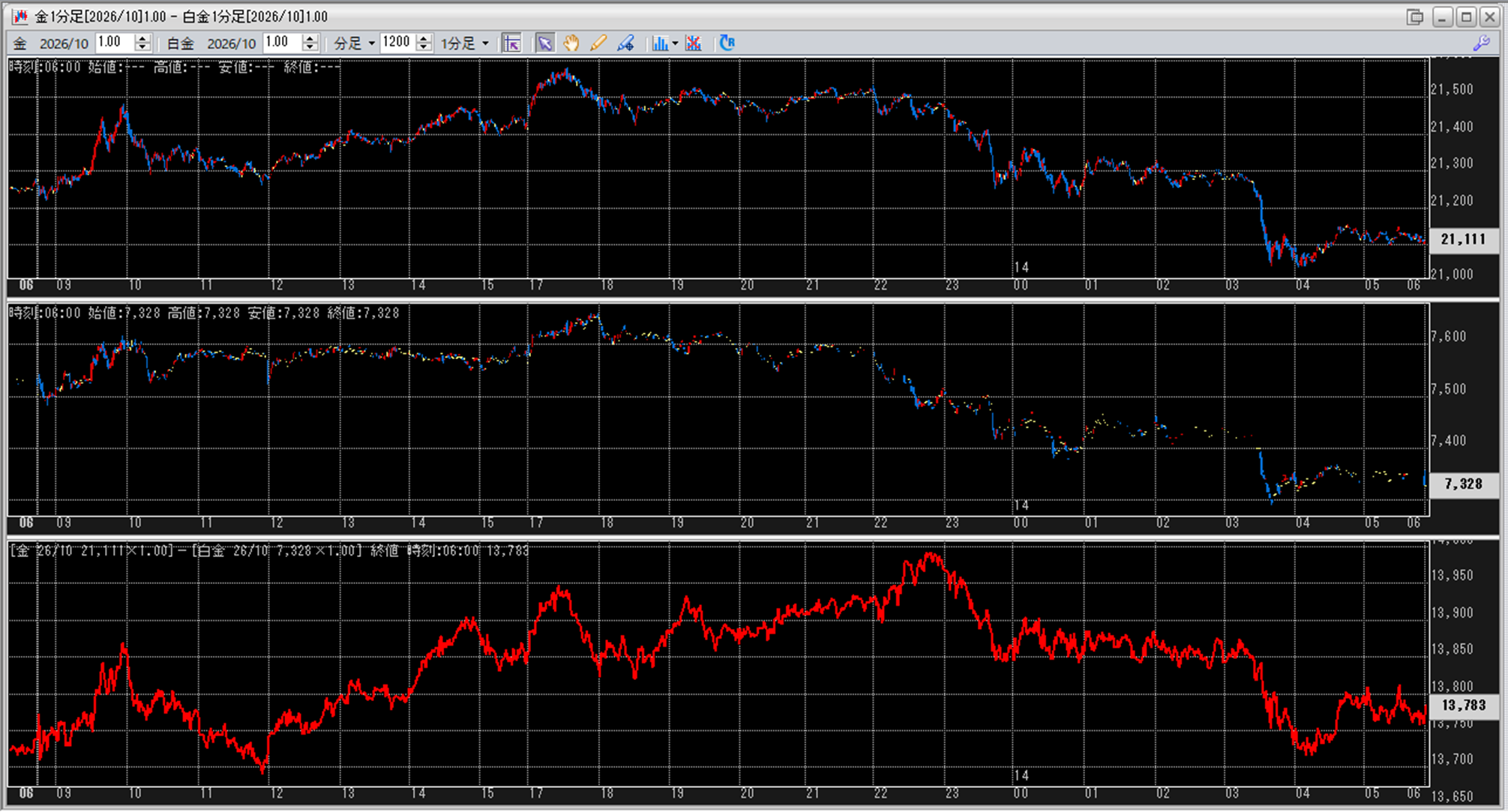Activate the hand pan tool
This screenshot has height=812, width=1508.
pos(571,43)
